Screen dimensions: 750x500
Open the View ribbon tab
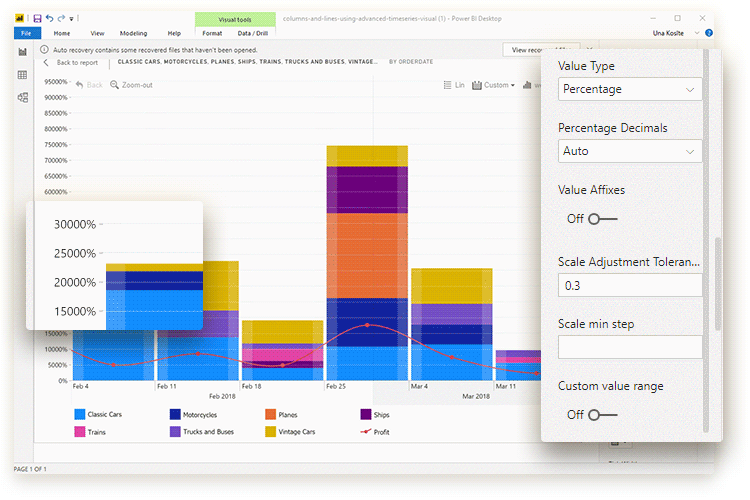pyautogui.click(x=97, y=33)
